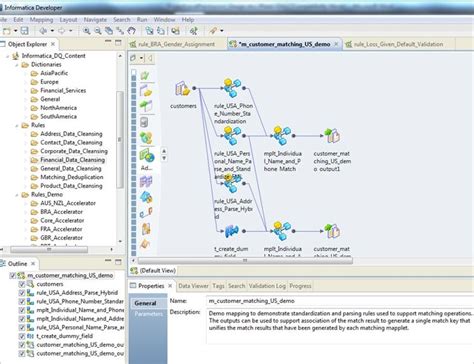Click the customer_matching_US_demo_output1 target icon

pos(332,136)
